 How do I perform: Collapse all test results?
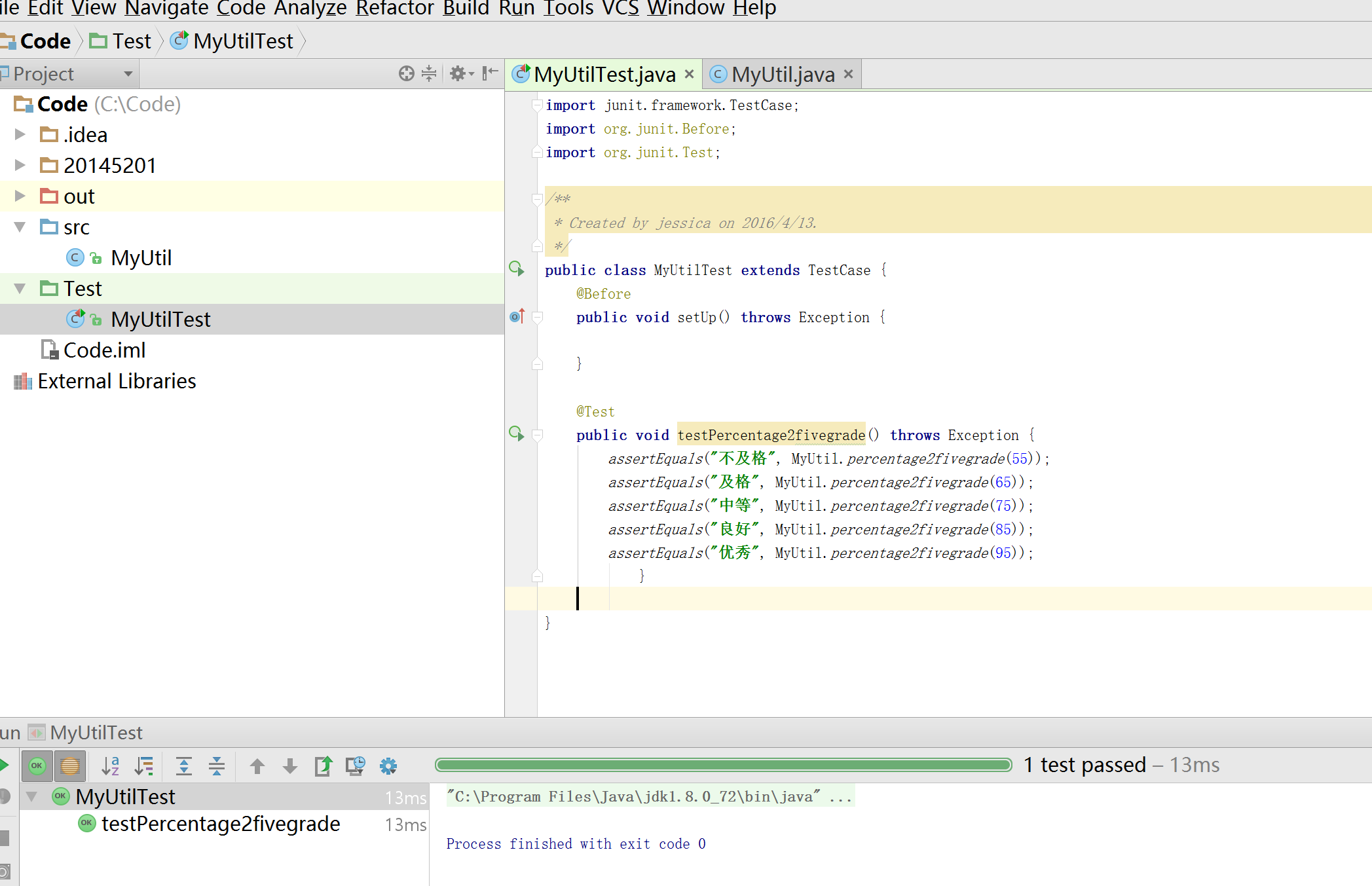point(217,766)
